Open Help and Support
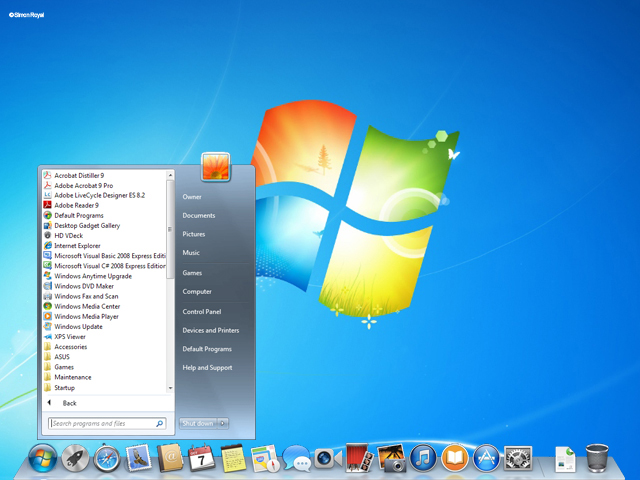Screen dimensions: 640x480 point(207,368)
